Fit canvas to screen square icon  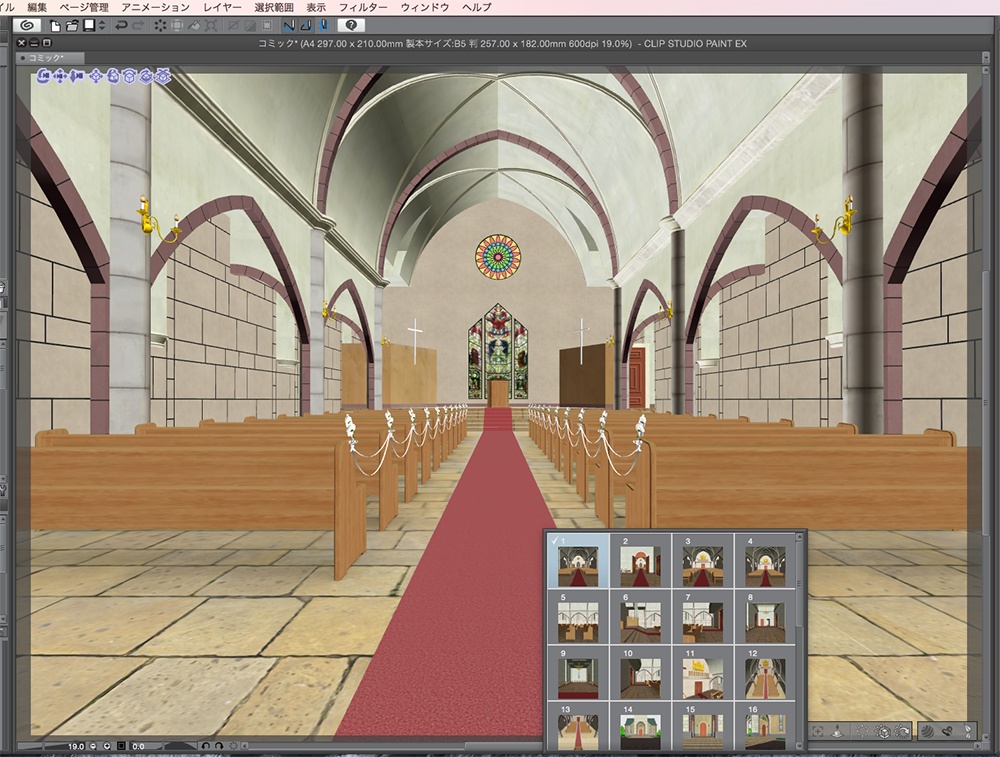(121, 746)
